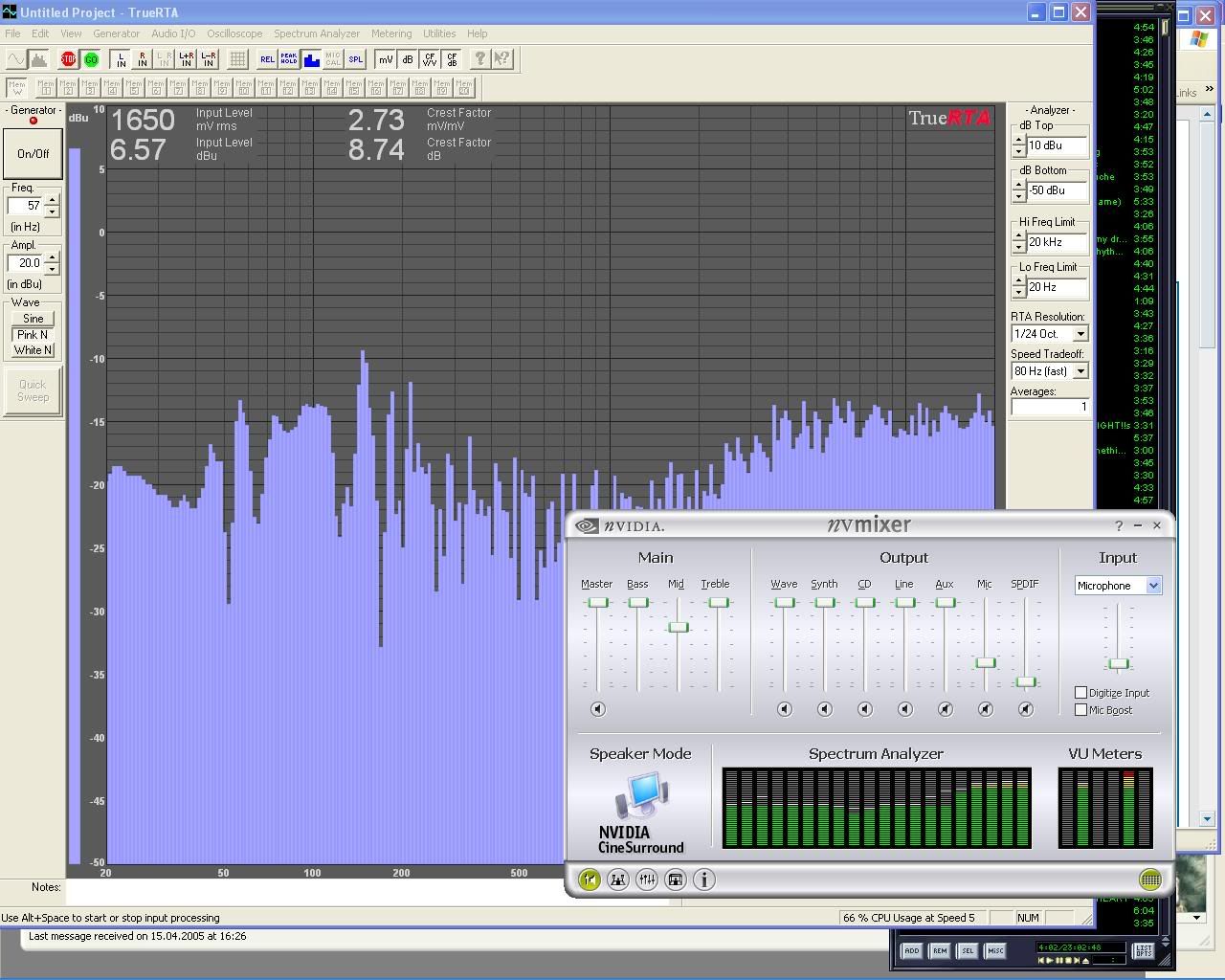Toggle the PEAK HOLD icon
Image resolution: width=1225 pixels, height=980 pixels.
click(x=289, y=59)
